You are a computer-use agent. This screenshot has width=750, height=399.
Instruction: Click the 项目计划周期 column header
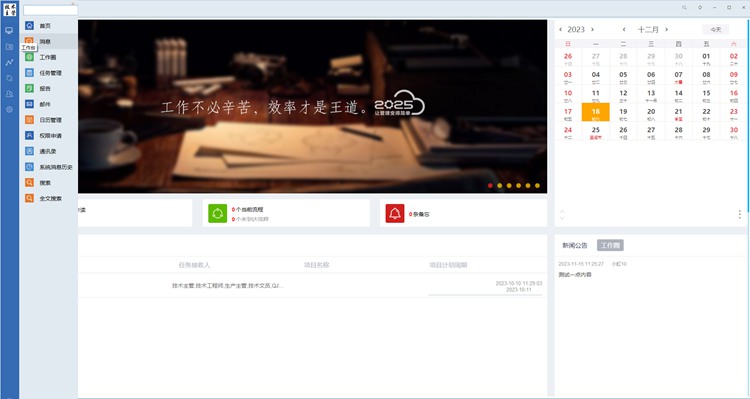(x=448, y=265)
